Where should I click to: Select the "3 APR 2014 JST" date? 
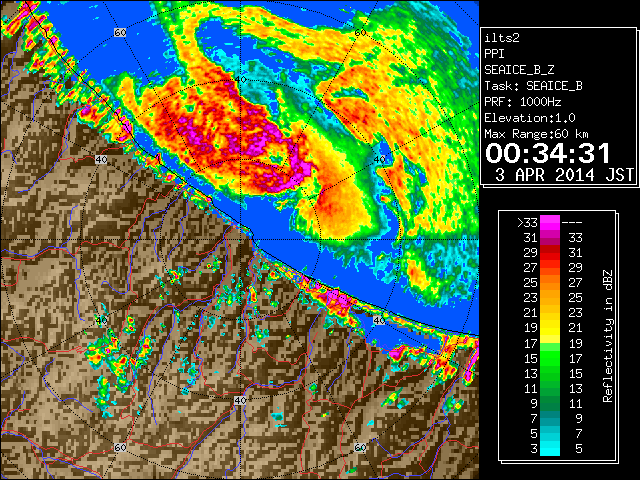point(564,175)
